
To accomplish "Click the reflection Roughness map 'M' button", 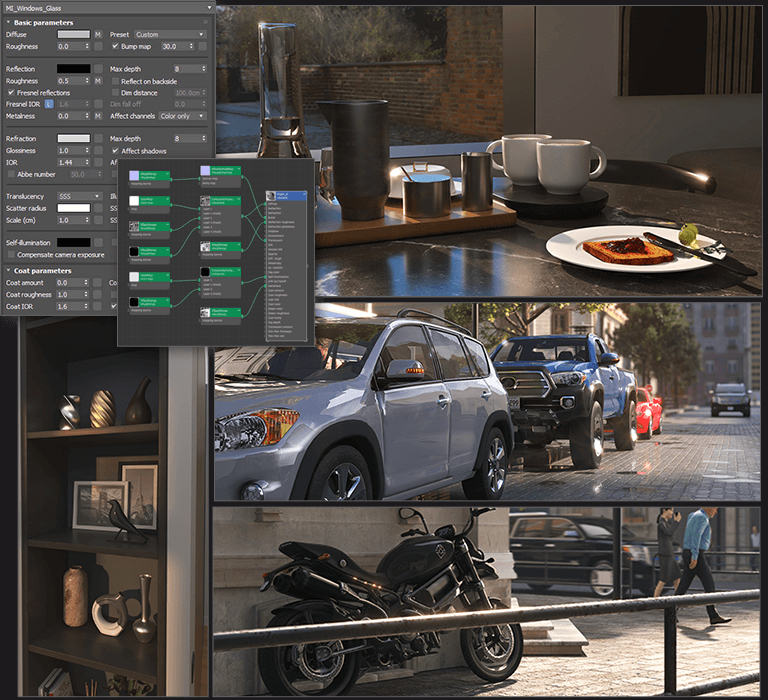I will [x=98, y=81].
